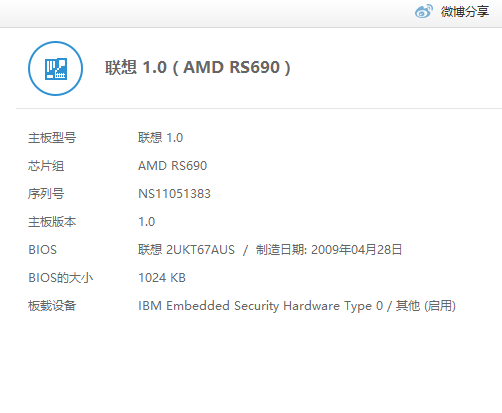This screenshot has height=413, width=502.
Task: Click the Weibo share icon
Action: coord(424,11)
